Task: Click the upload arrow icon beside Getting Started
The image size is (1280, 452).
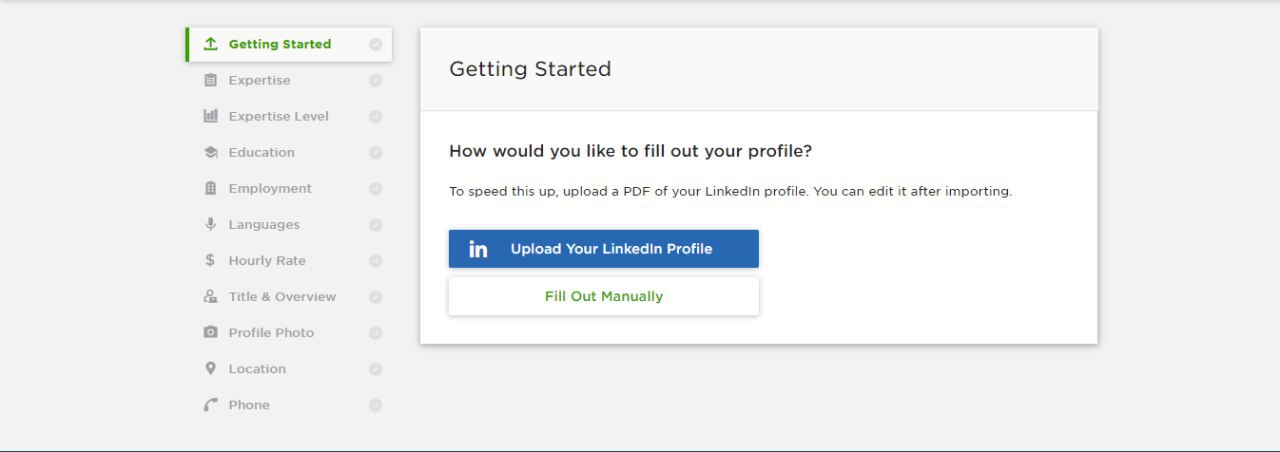Action: click(210, 44)
